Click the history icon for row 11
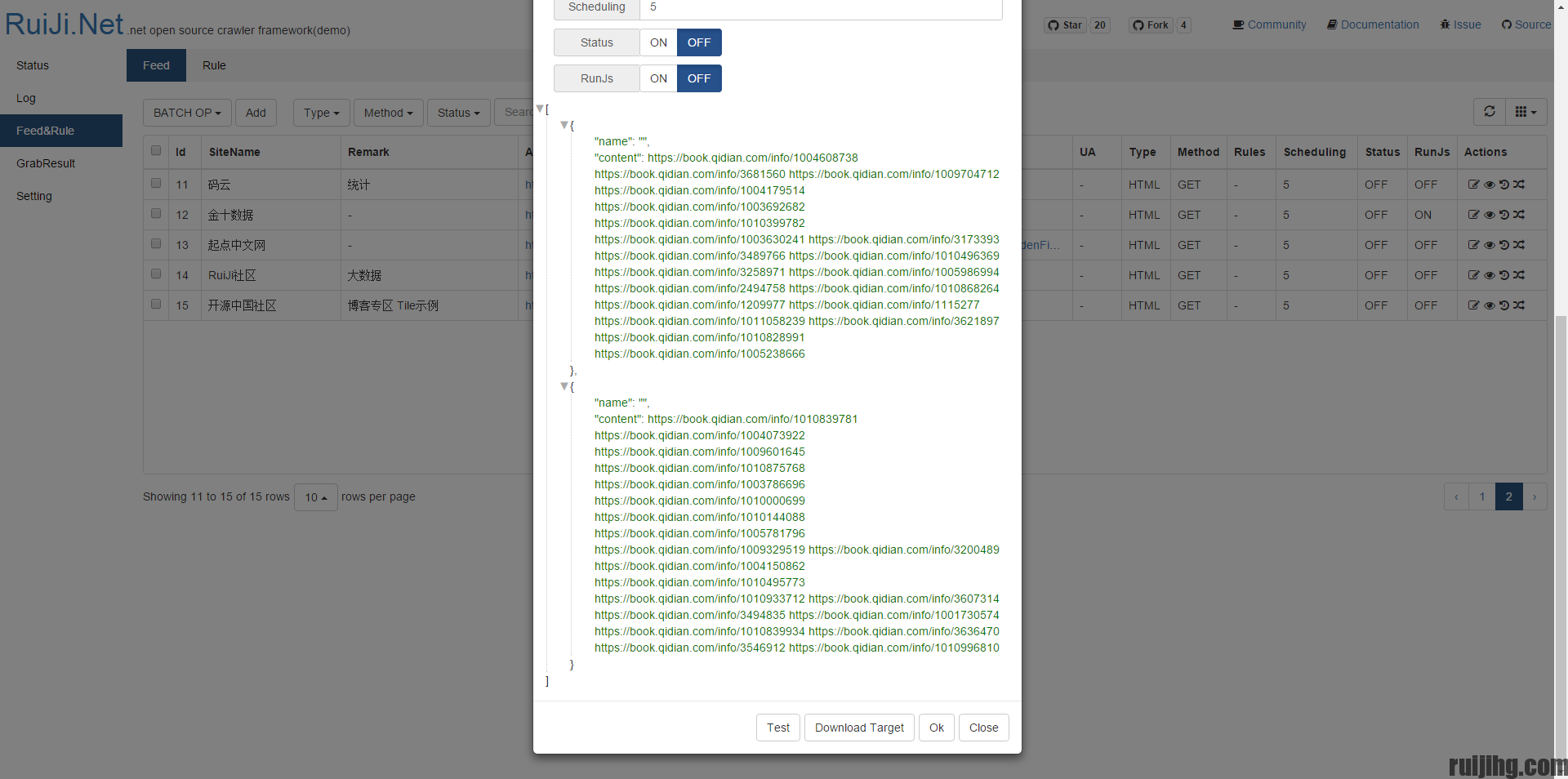1568x779 pixels. click(x=1503, y=185)
